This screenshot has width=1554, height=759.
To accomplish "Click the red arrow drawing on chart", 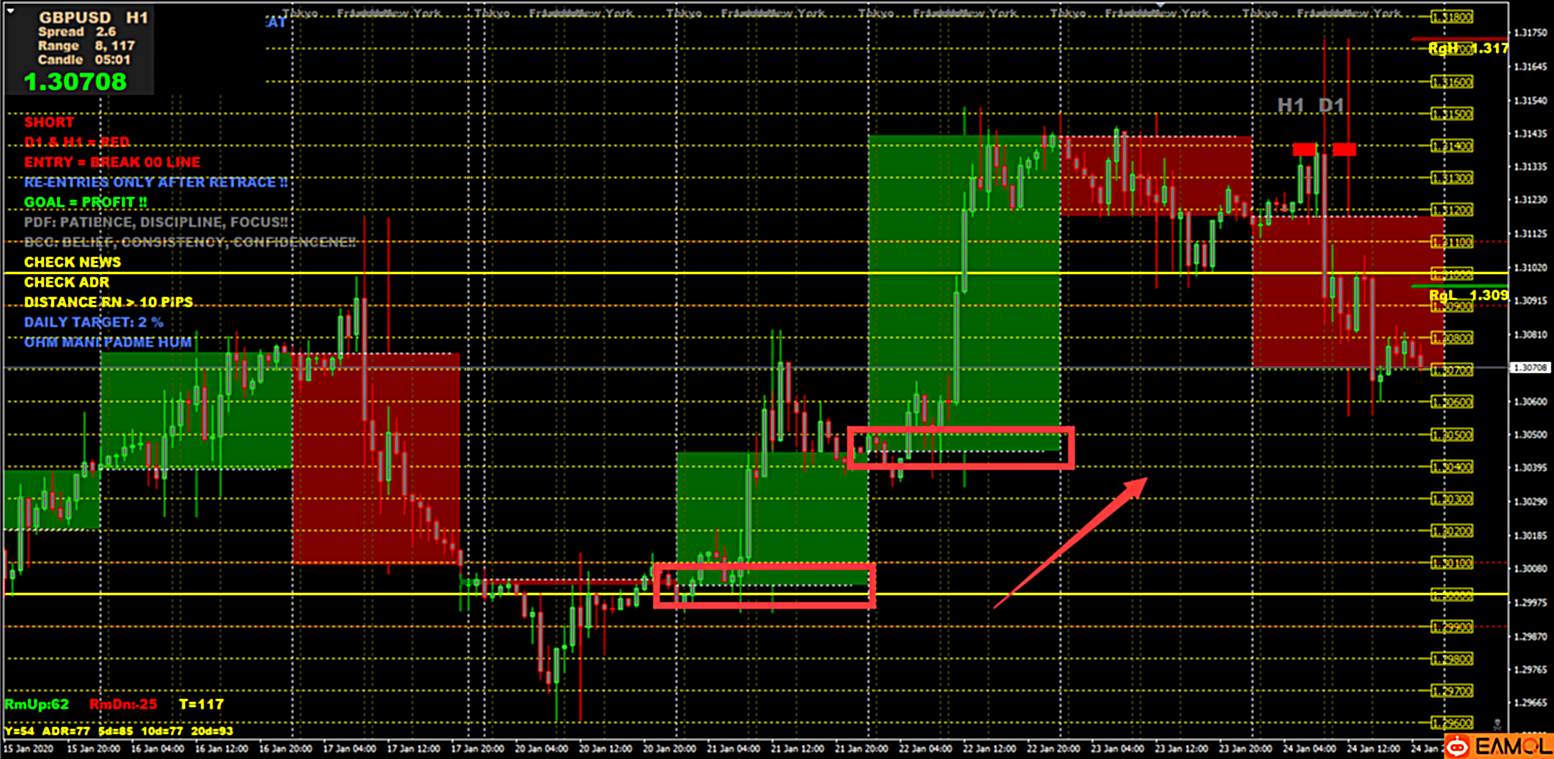I will (x=1070, y=541).
